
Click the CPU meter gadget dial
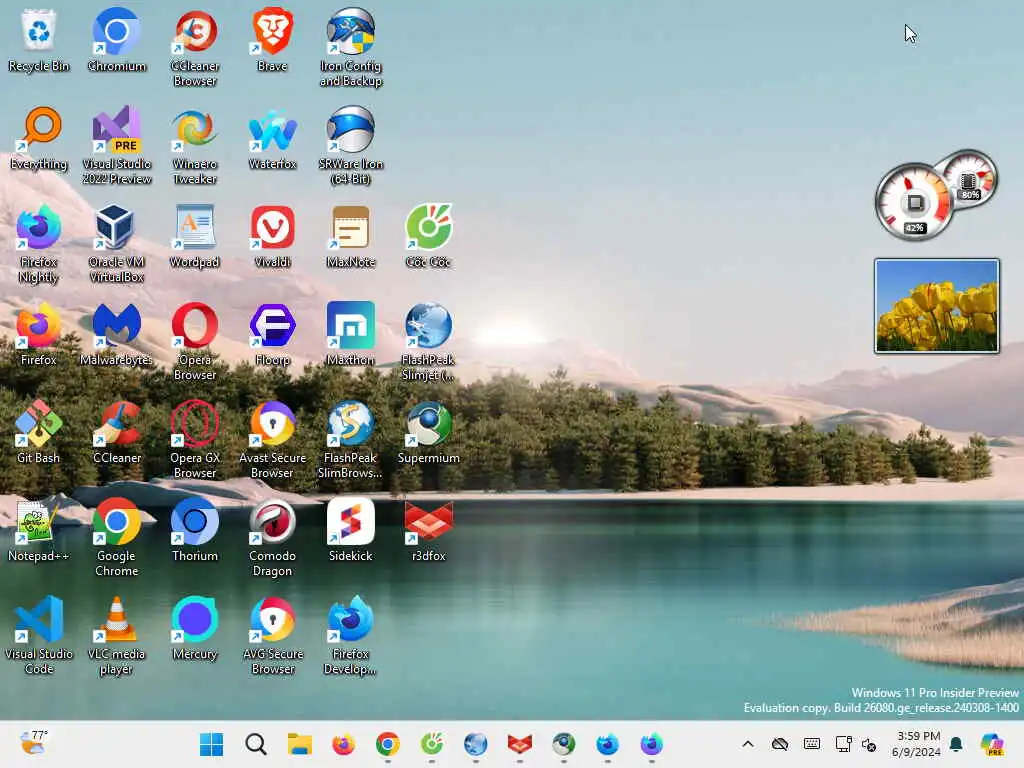click(914, 202)
